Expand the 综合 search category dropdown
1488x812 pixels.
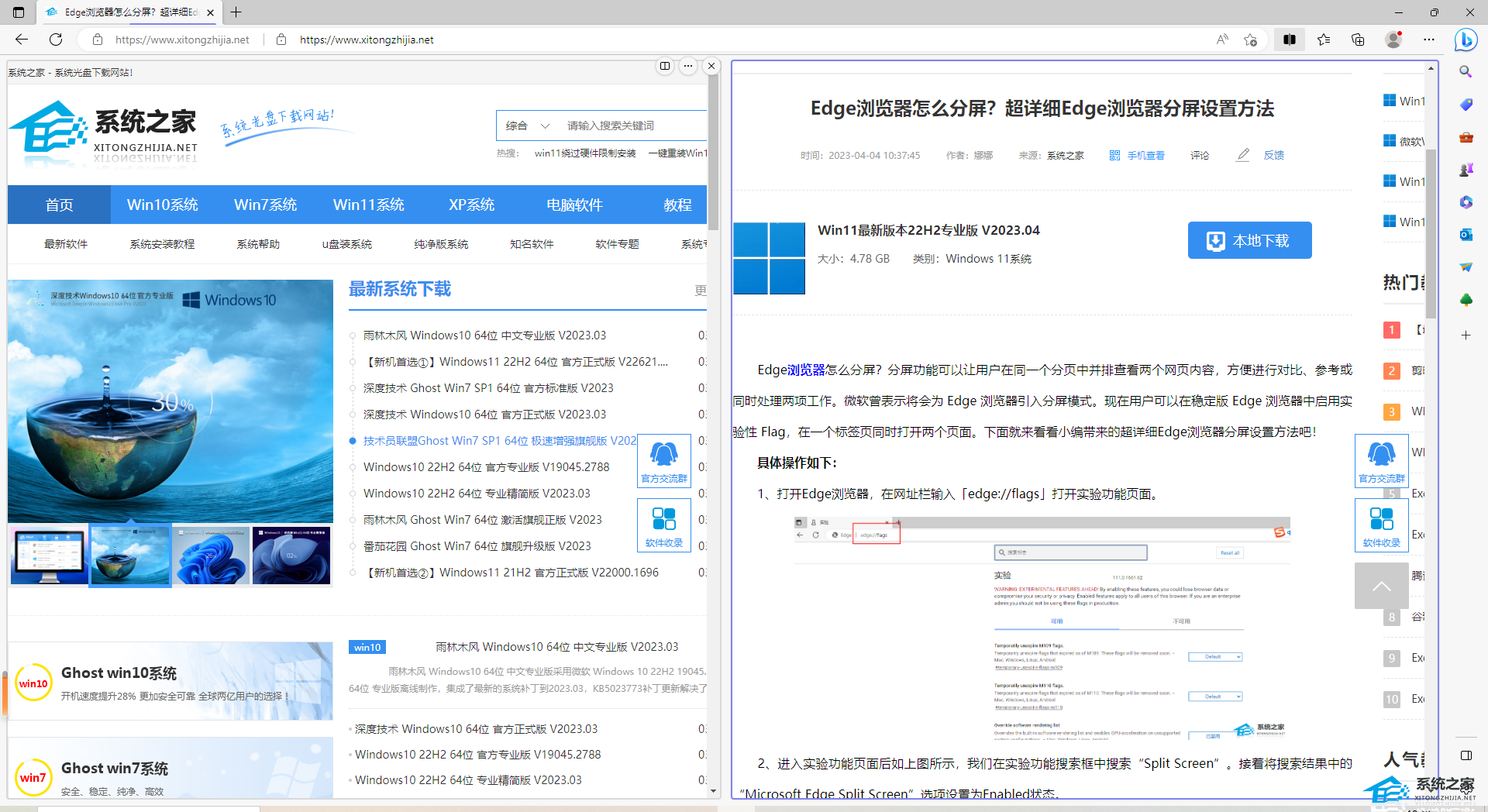coord(528,126)
